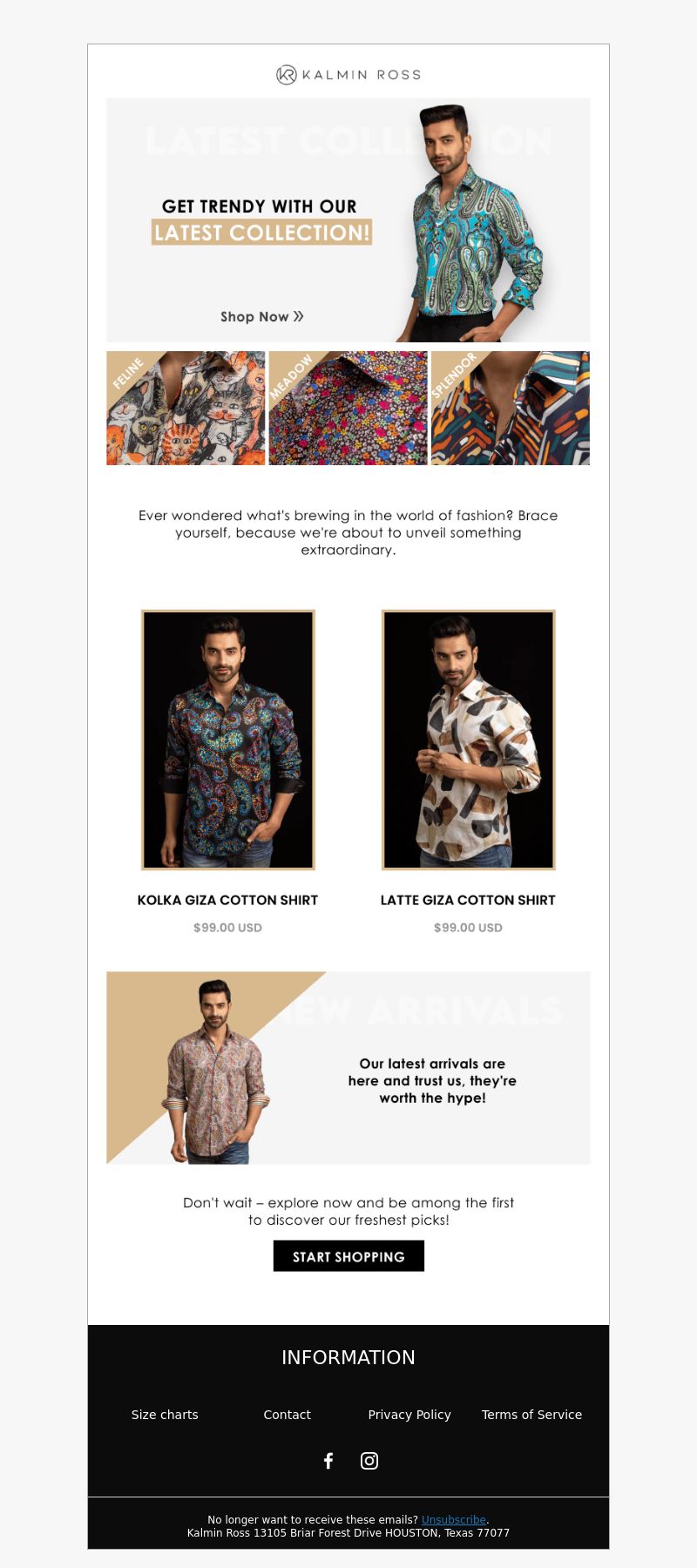The width and height of the screenshot is (697, 1568).
Task: Click the Kalmin Ross logo
Action: point(348,75)
